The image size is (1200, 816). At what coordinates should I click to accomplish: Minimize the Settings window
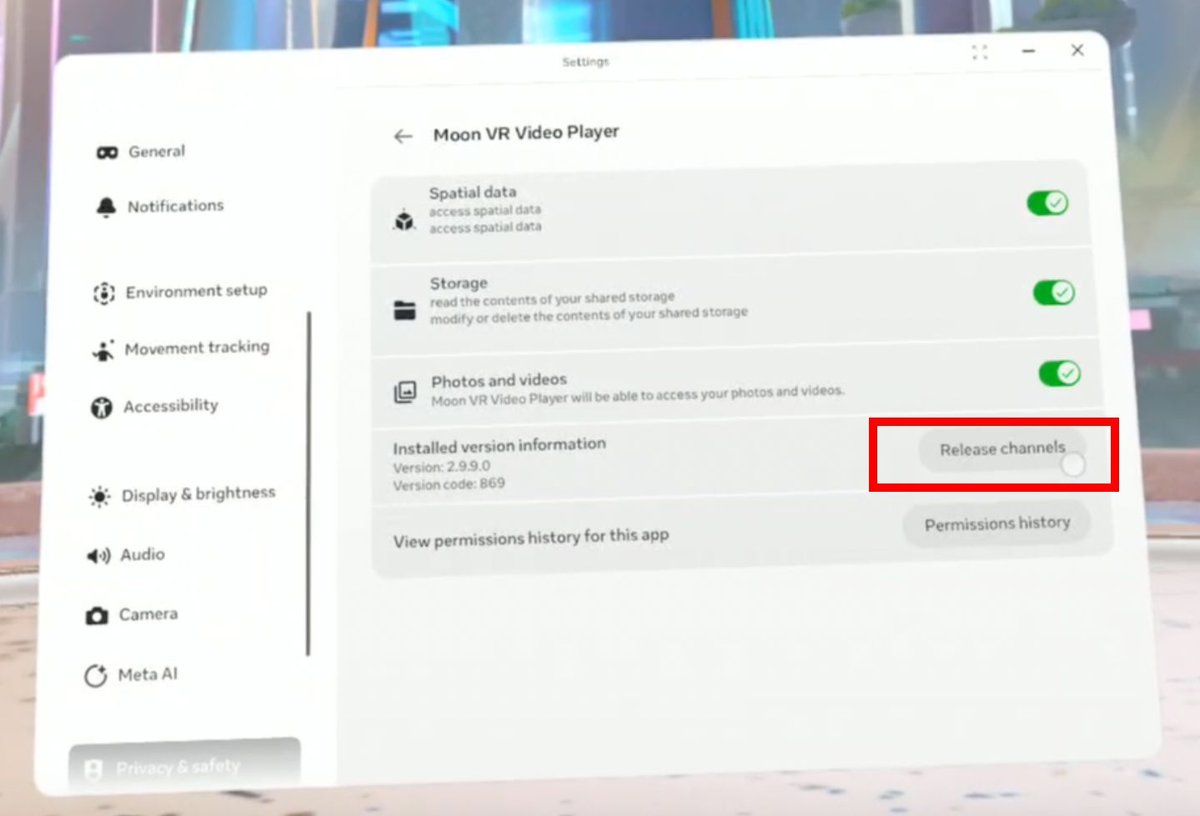coord(1028,51)
